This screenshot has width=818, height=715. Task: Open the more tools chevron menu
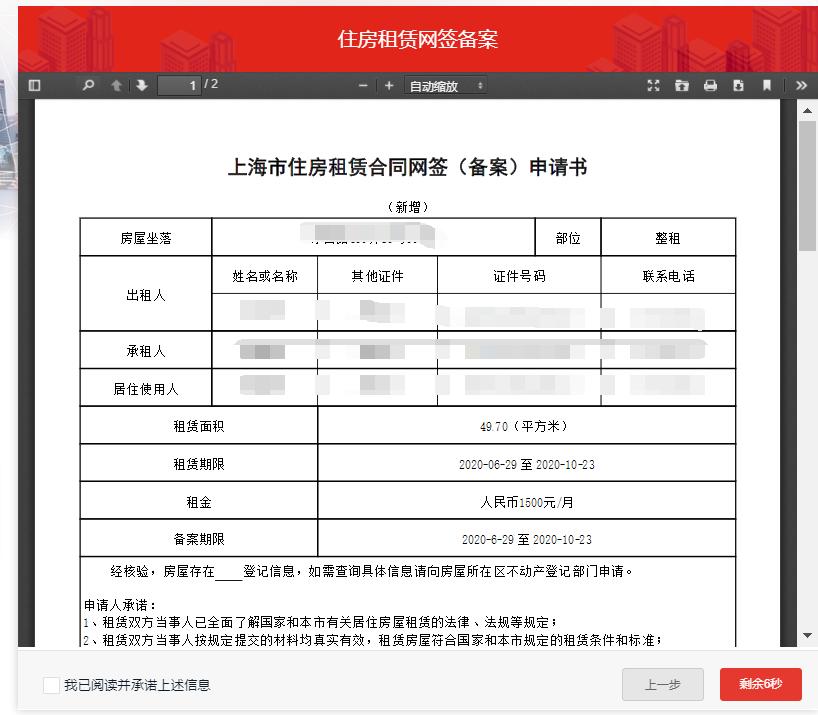click(x=801, y=86)
